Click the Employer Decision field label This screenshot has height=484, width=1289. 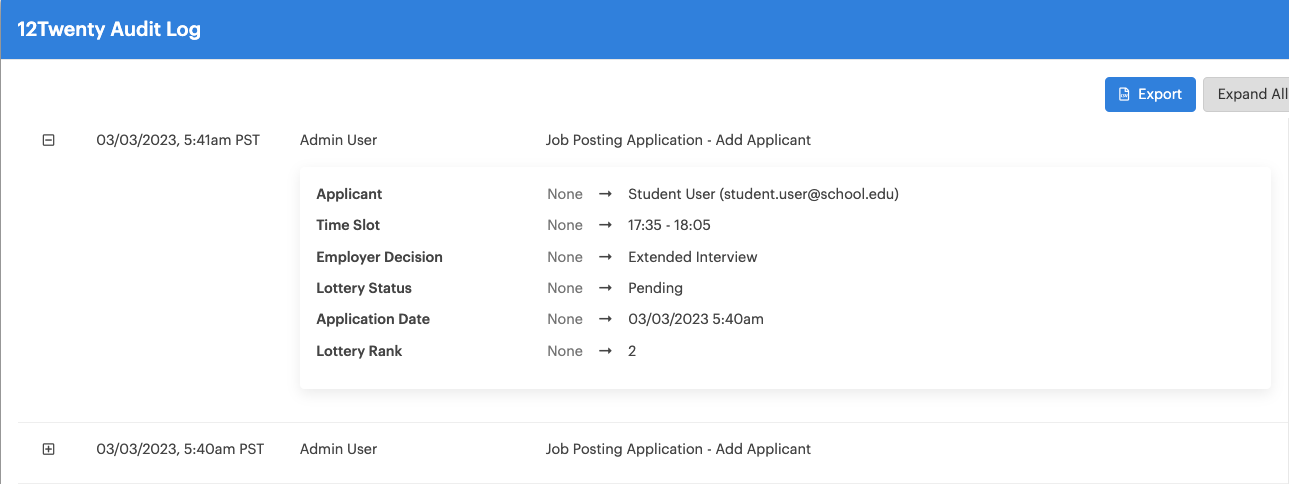(x=379, y=257)
